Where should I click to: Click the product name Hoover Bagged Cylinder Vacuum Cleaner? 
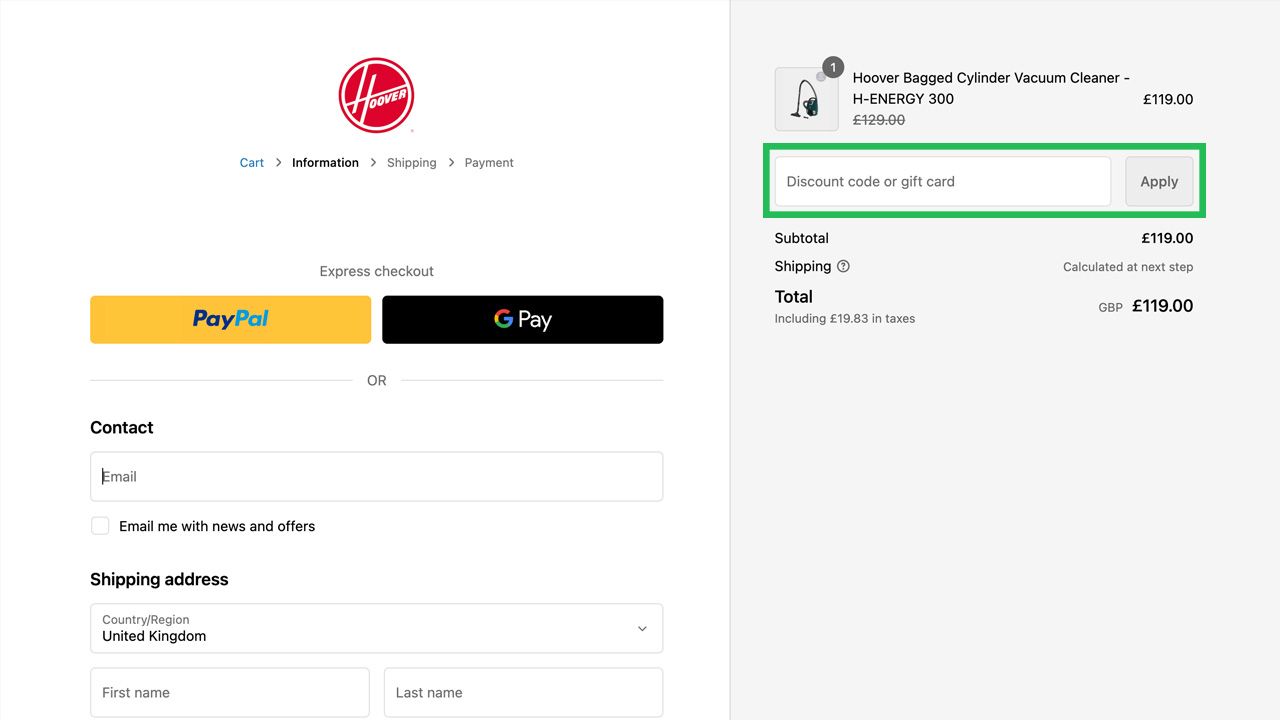(x=991, y=88)
